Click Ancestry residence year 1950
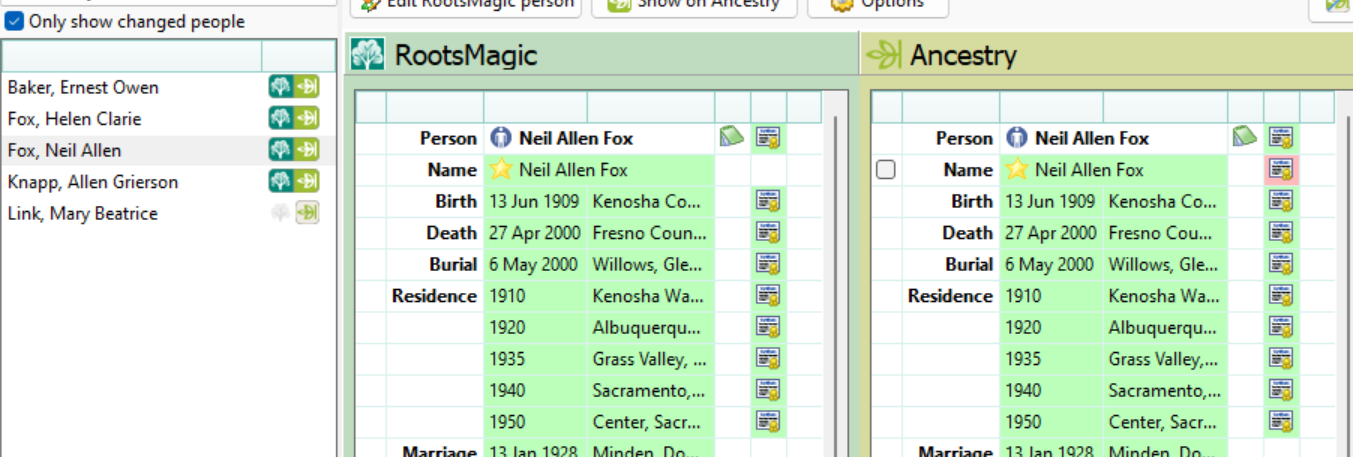 click(x=1023, y=421)
